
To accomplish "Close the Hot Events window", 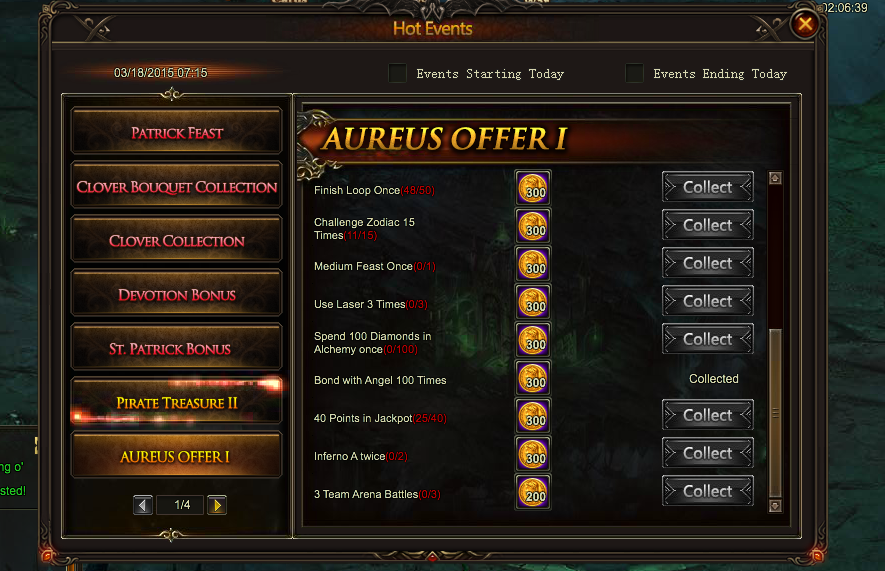I will pos(804,24).
